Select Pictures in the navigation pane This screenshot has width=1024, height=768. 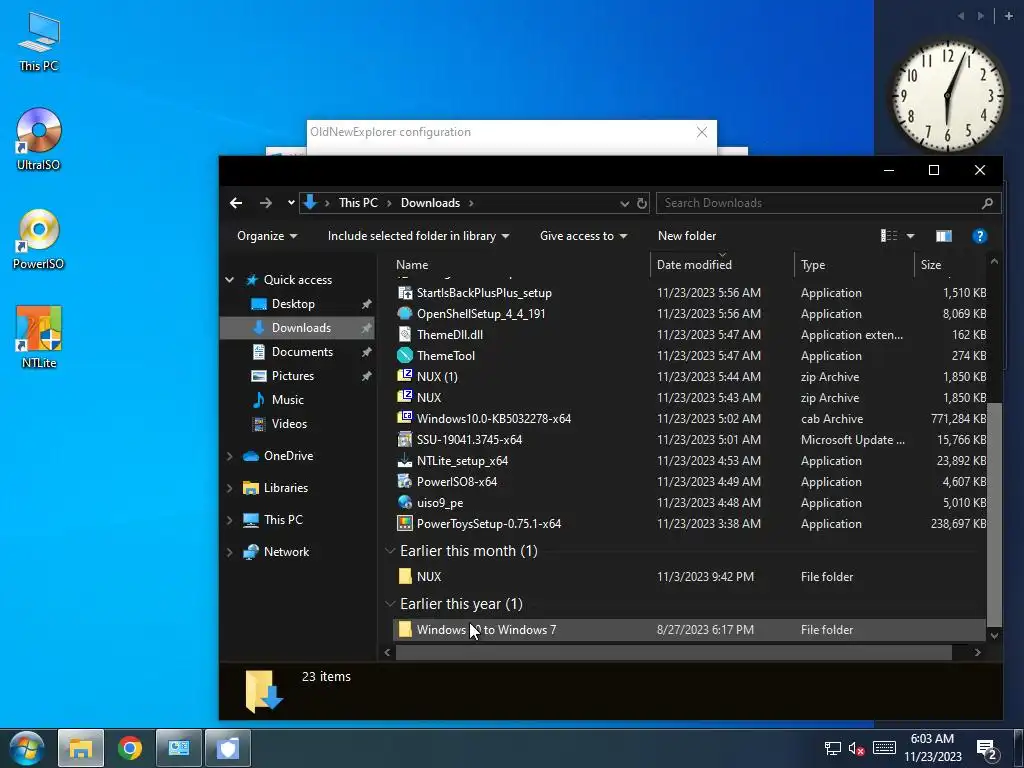293,376
